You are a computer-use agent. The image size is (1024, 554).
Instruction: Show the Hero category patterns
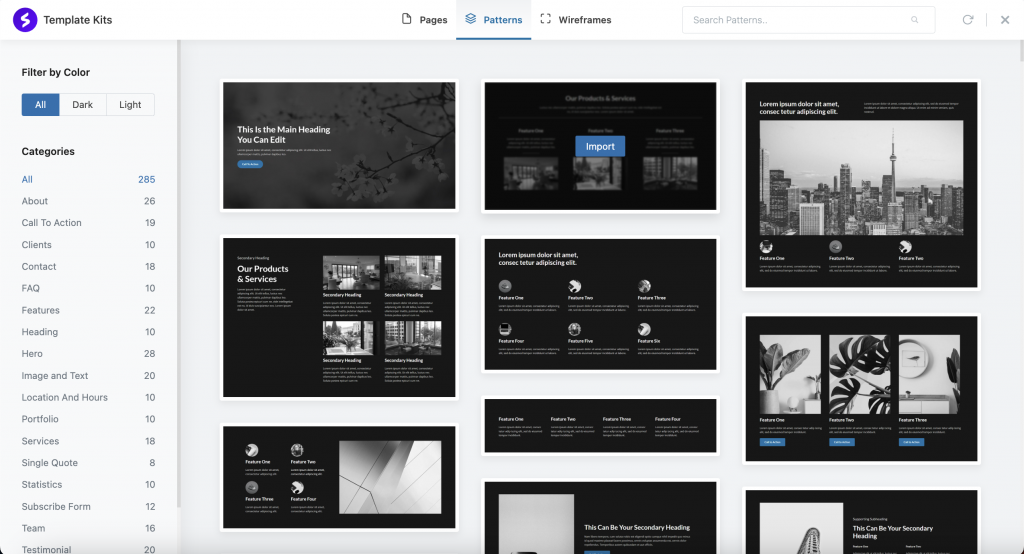88,353
